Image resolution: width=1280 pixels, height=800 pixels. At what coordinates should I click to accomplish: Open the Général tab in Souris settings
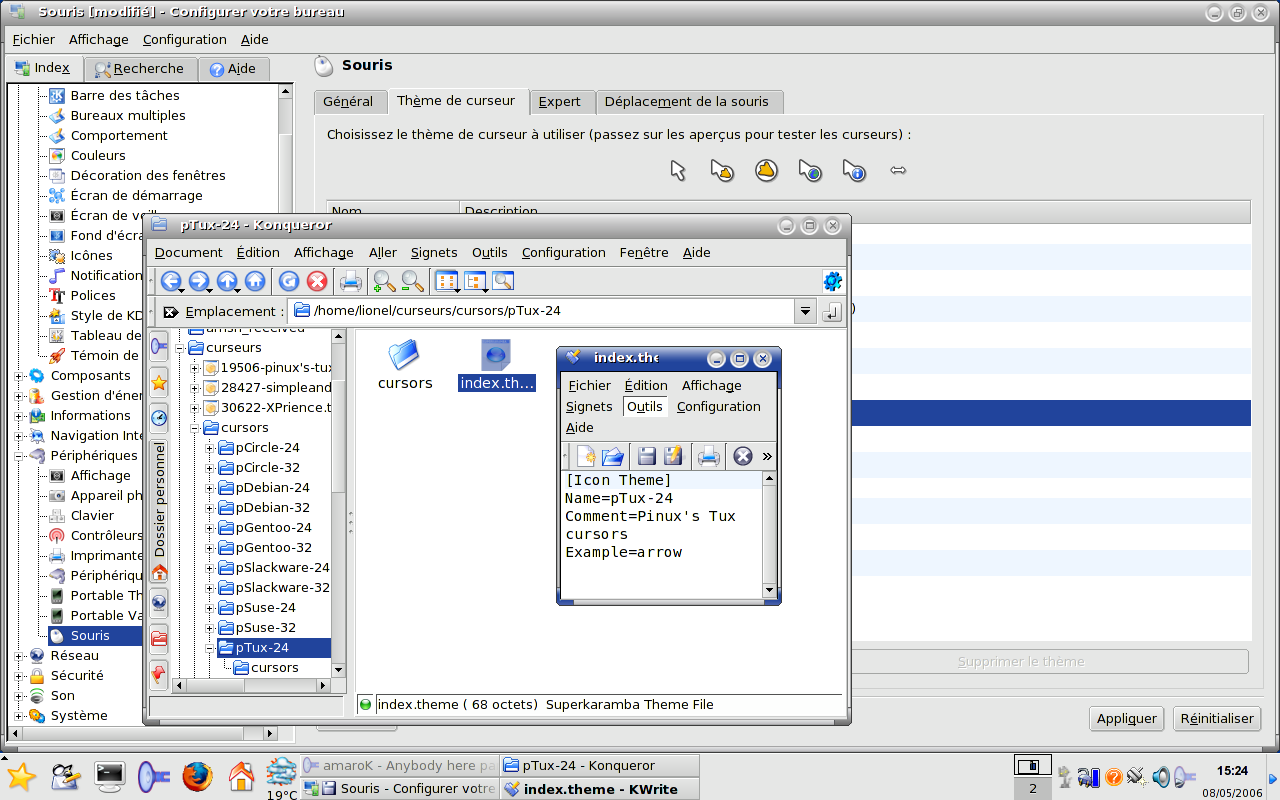click(x=348, y=102)
